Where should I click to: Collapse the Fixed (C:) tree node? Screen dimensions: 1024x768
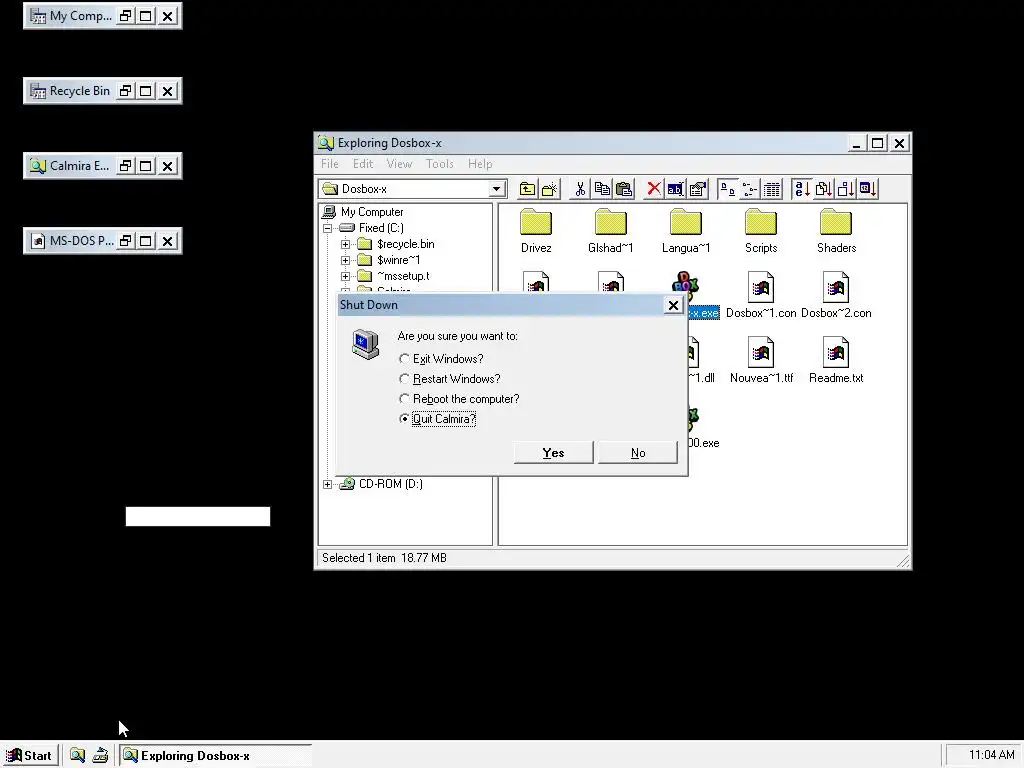point(327,228)
